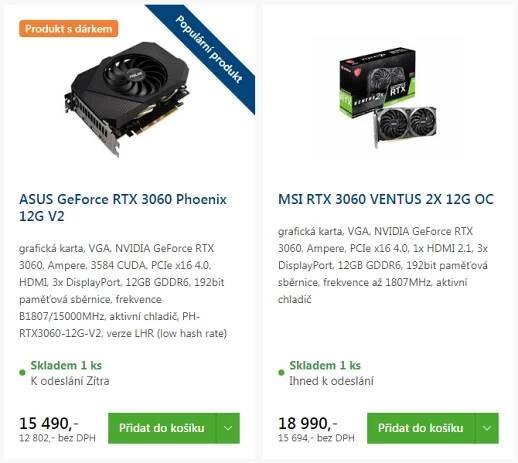Click the green stock dot for ASUS card
The height and width of the screenshot is (463, 518).
coord(22,372)
